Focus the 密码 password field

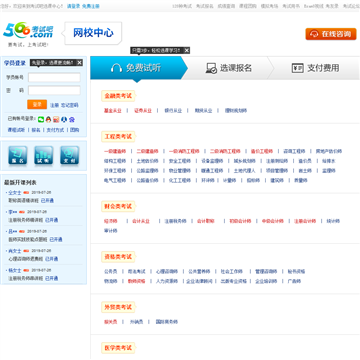54,90
